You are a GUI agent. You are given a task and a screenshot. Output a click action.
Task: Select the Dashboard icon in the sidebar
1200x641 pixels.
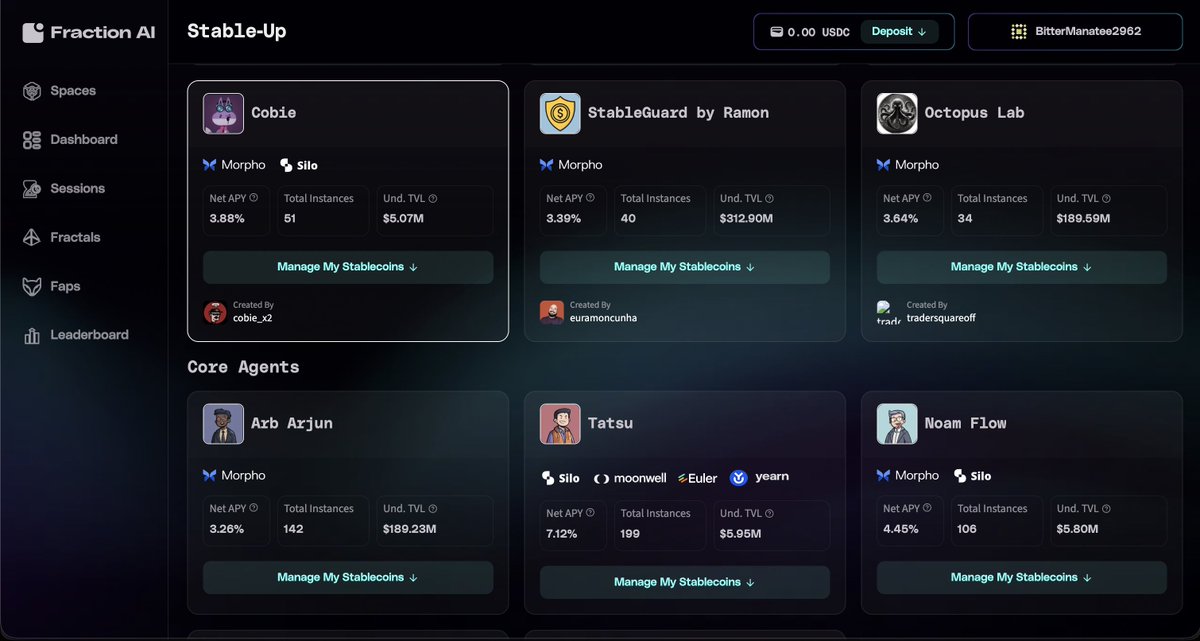tap(32, 139)
